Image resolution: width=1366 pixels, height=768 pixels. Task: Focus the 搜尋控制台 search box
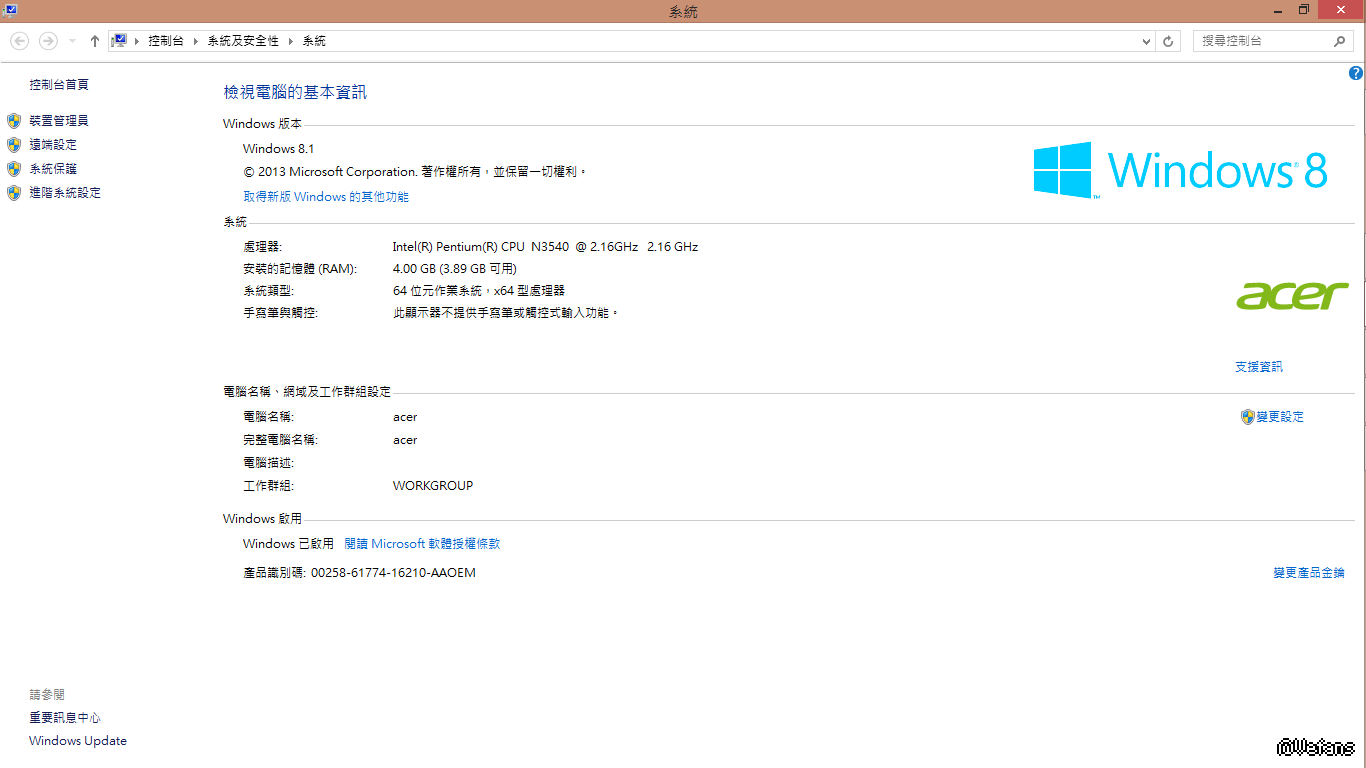tap(1273, 41)
